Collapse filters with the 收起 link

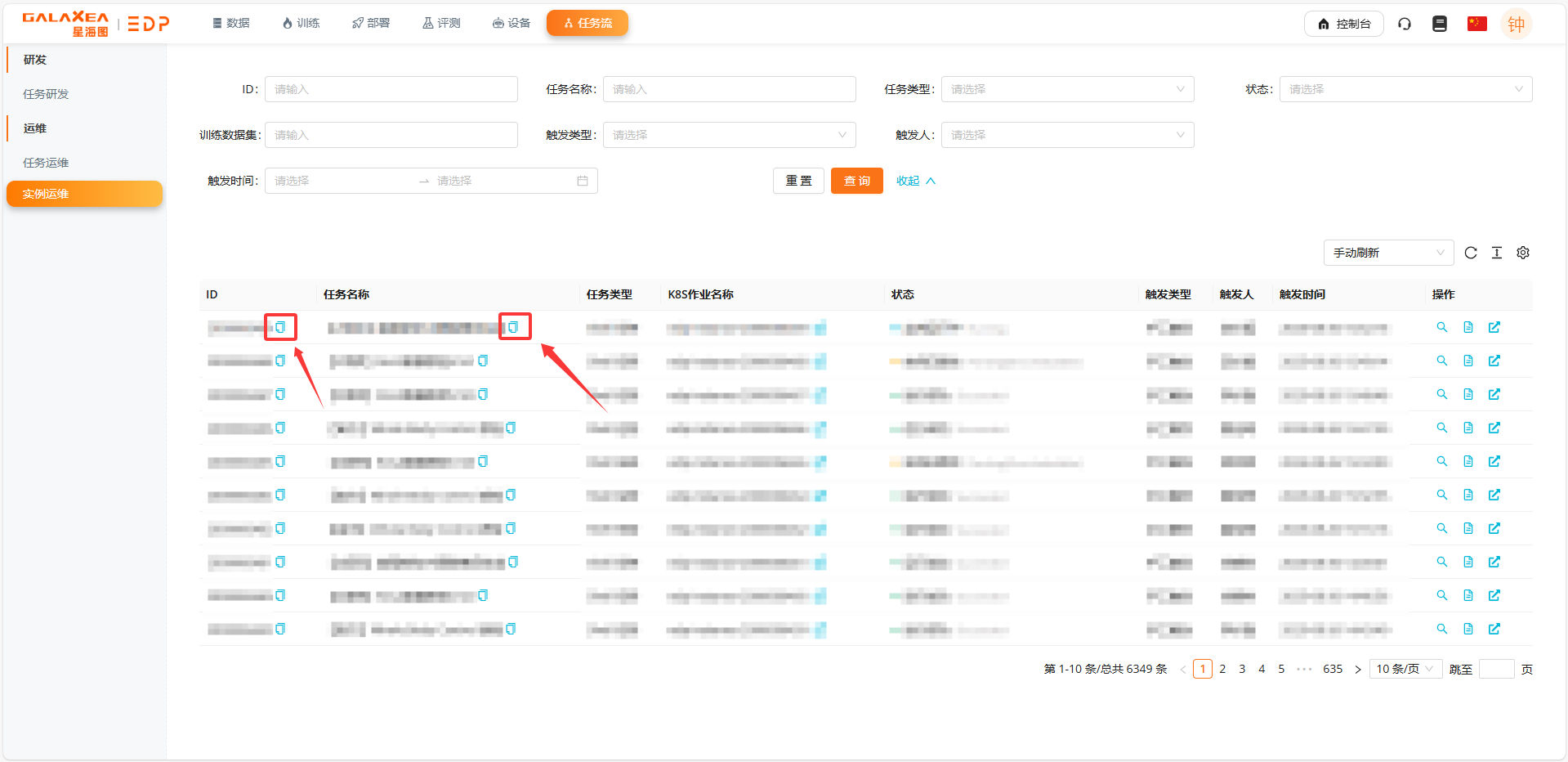pos(915,181)
